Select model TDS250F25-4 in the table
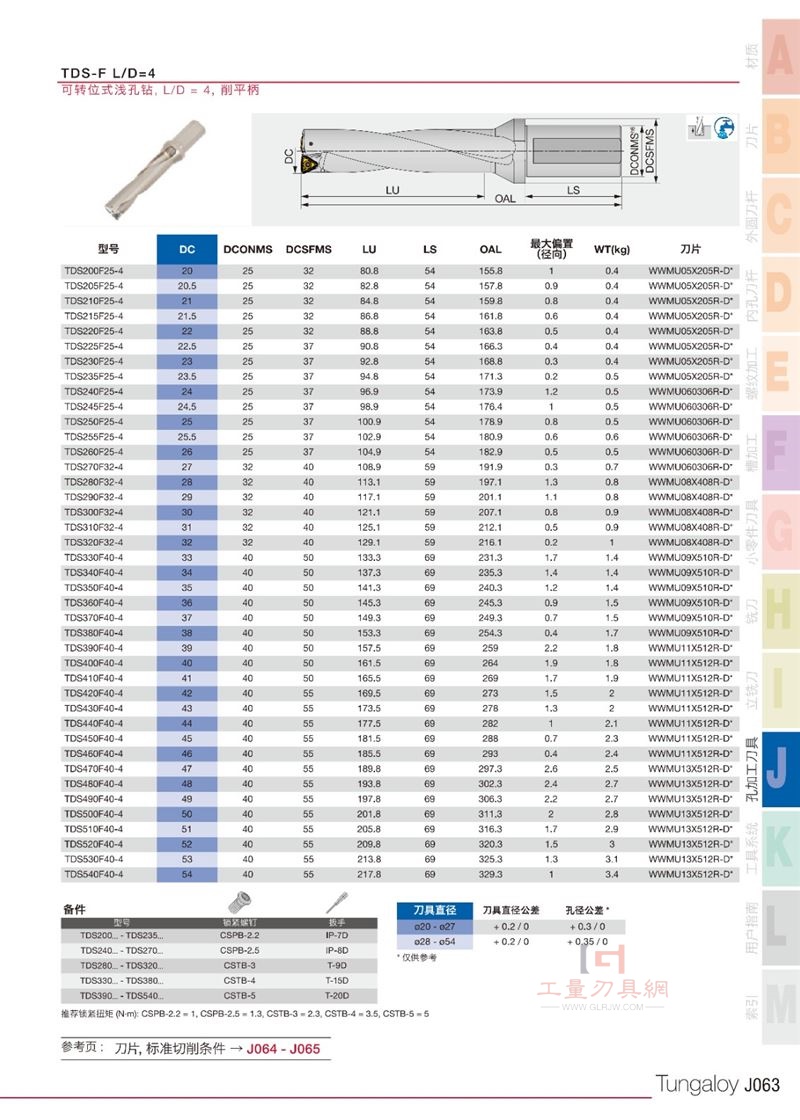The image size is (800, 1120). (94, 422)
